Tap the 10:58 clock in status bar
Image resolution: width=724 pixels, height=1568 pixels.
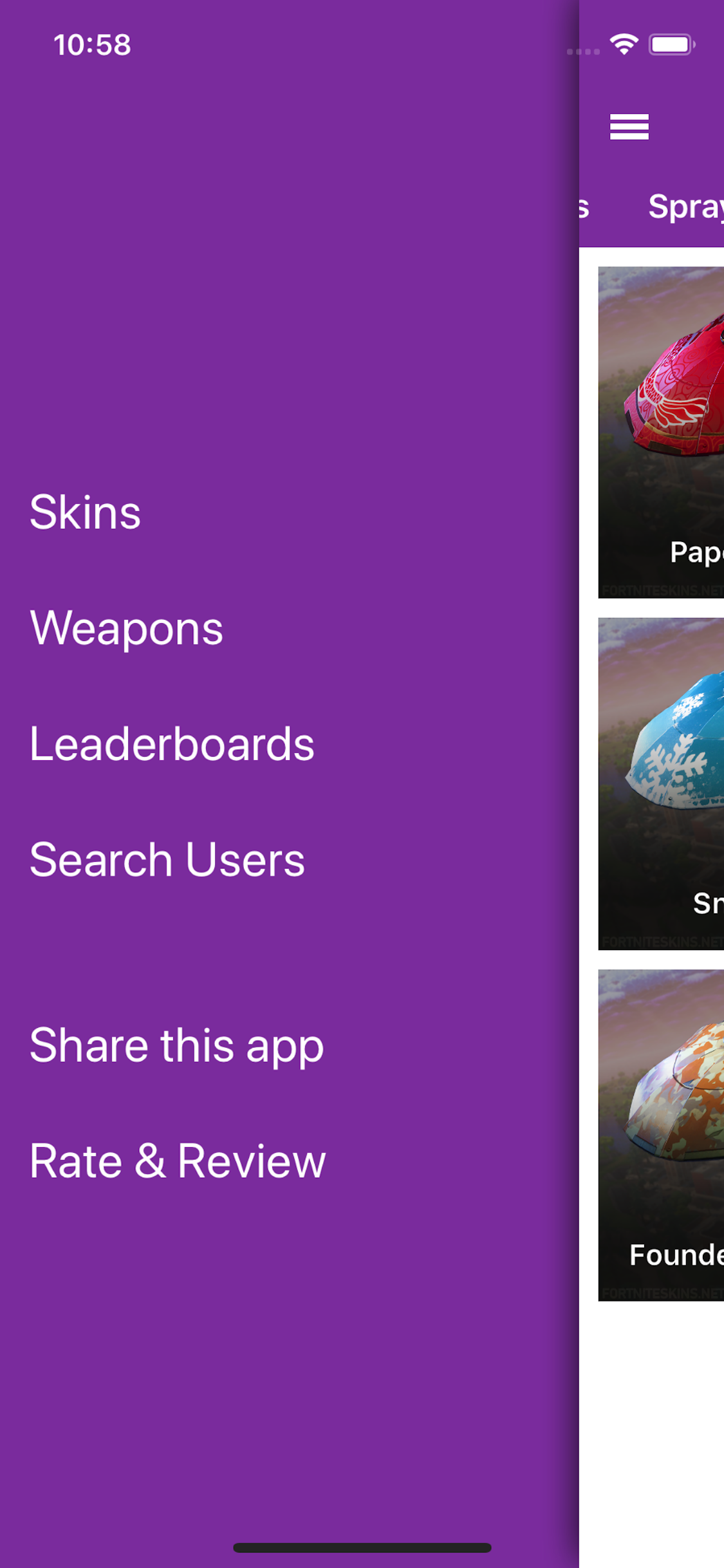coord(92,45)
